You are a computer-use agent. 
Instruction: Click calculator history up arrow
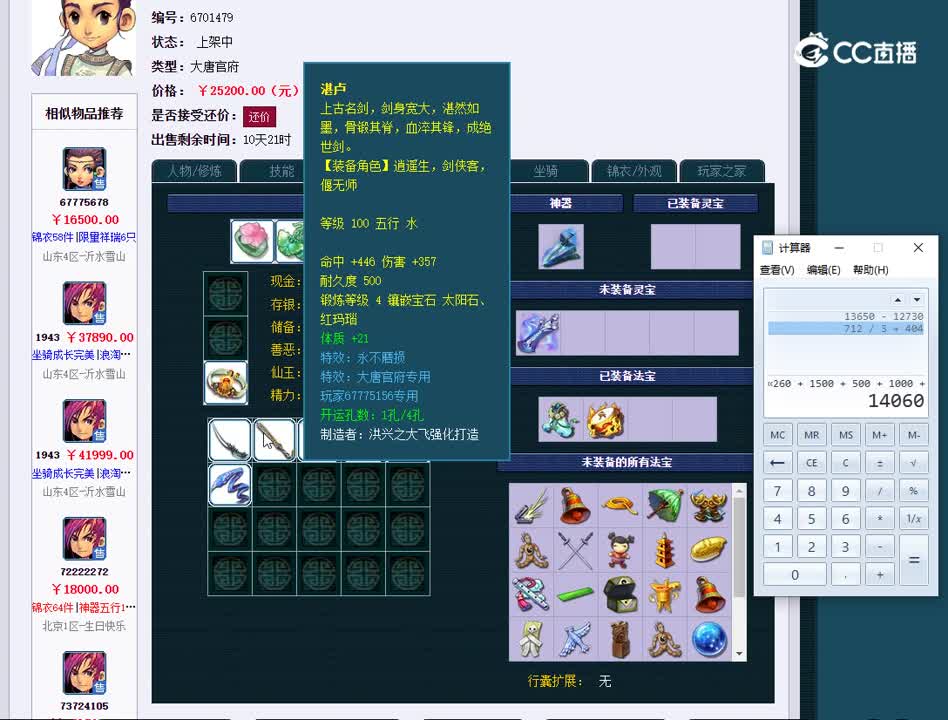[x=898, y=299]
